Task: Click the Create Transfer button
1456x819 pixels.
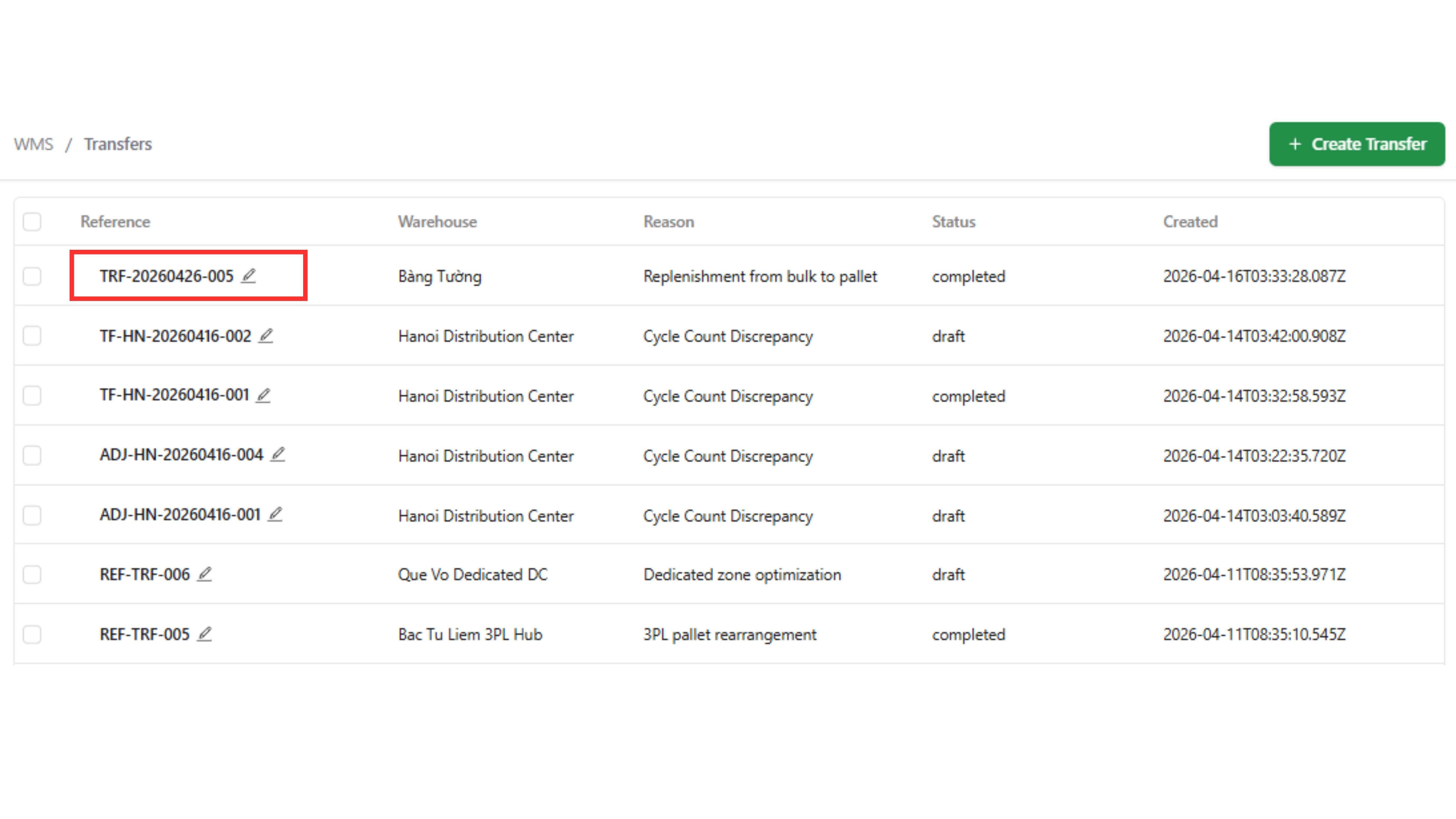Action: coord(1357,144)
